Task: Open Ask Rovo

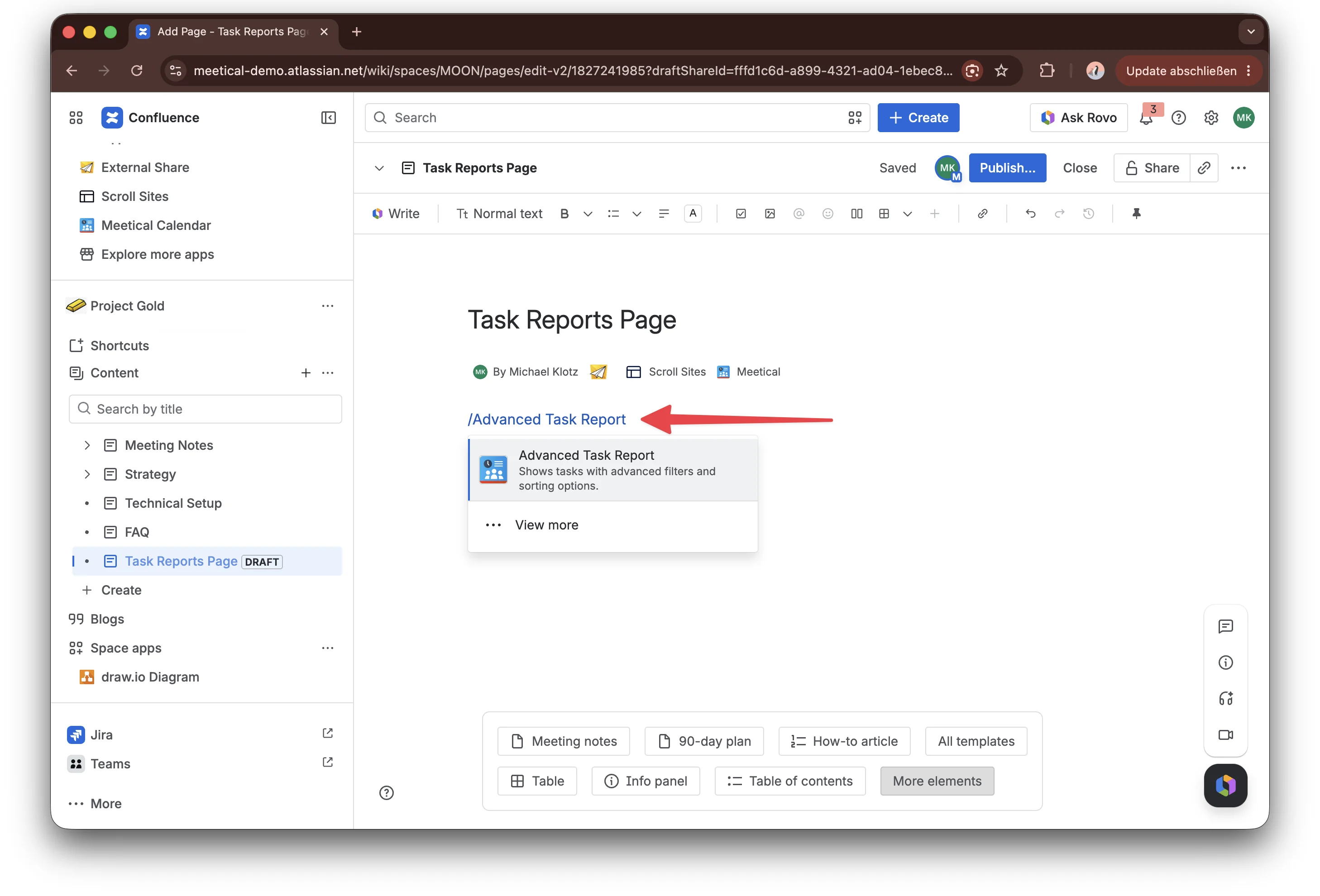Action: [x=1078, y=118]
